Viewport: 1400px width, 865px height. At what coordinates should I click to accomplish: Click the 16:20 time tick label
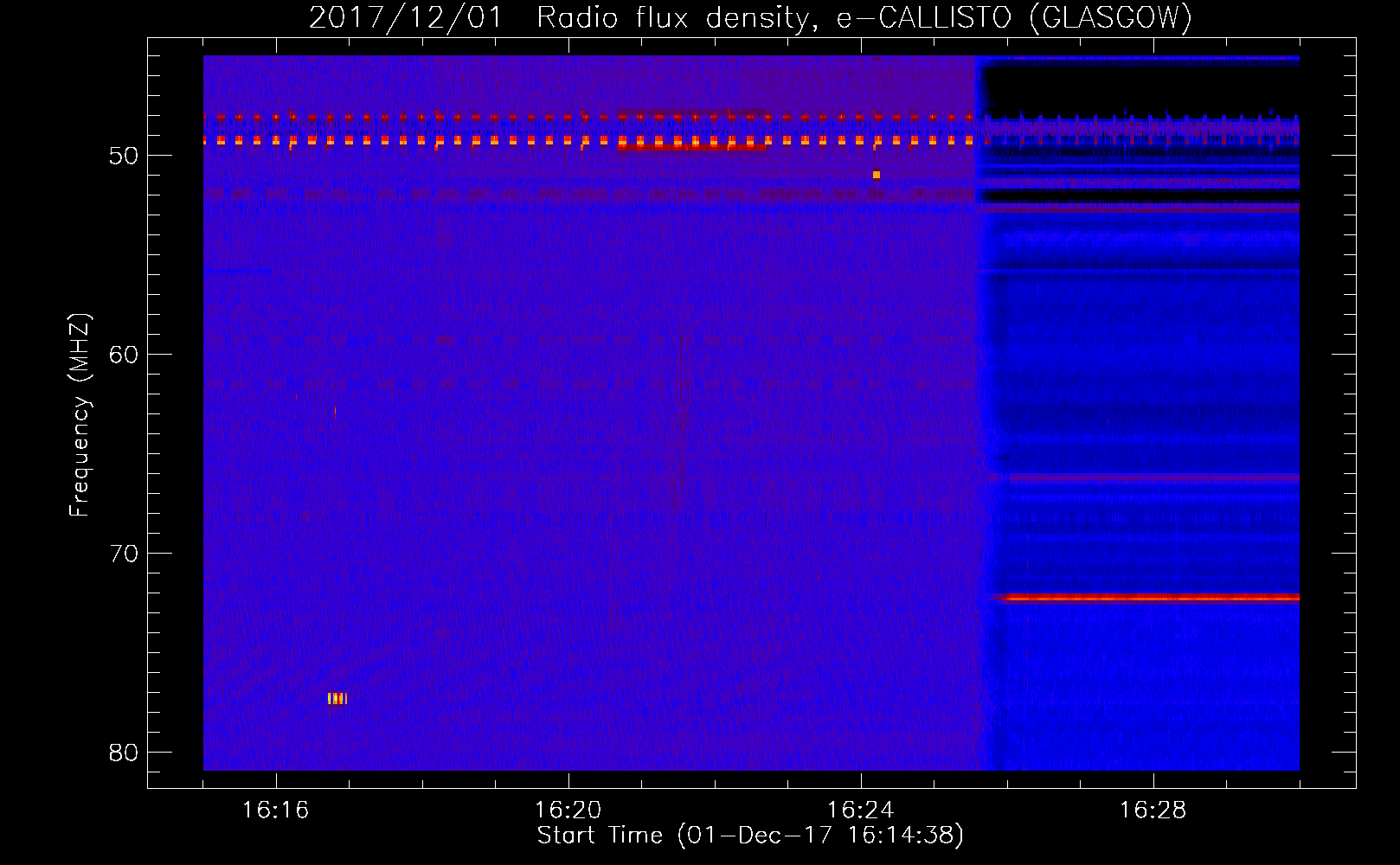pos(568,810)
